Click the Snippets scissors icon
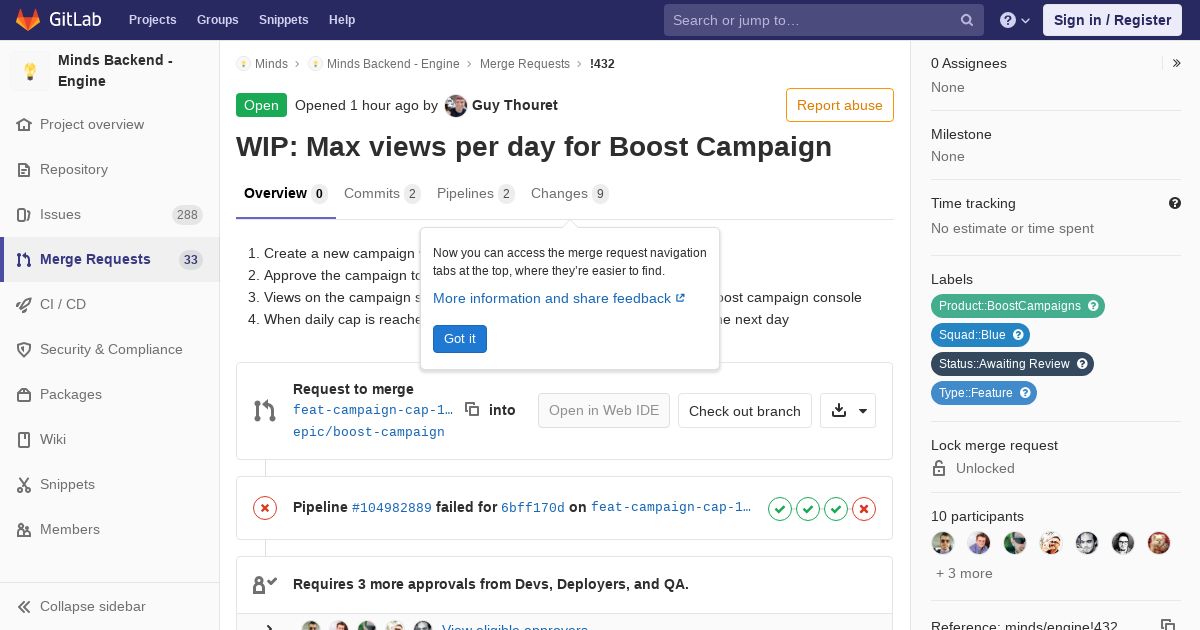1200x630 pixels. pyautogui.click(x=24, y=485)
